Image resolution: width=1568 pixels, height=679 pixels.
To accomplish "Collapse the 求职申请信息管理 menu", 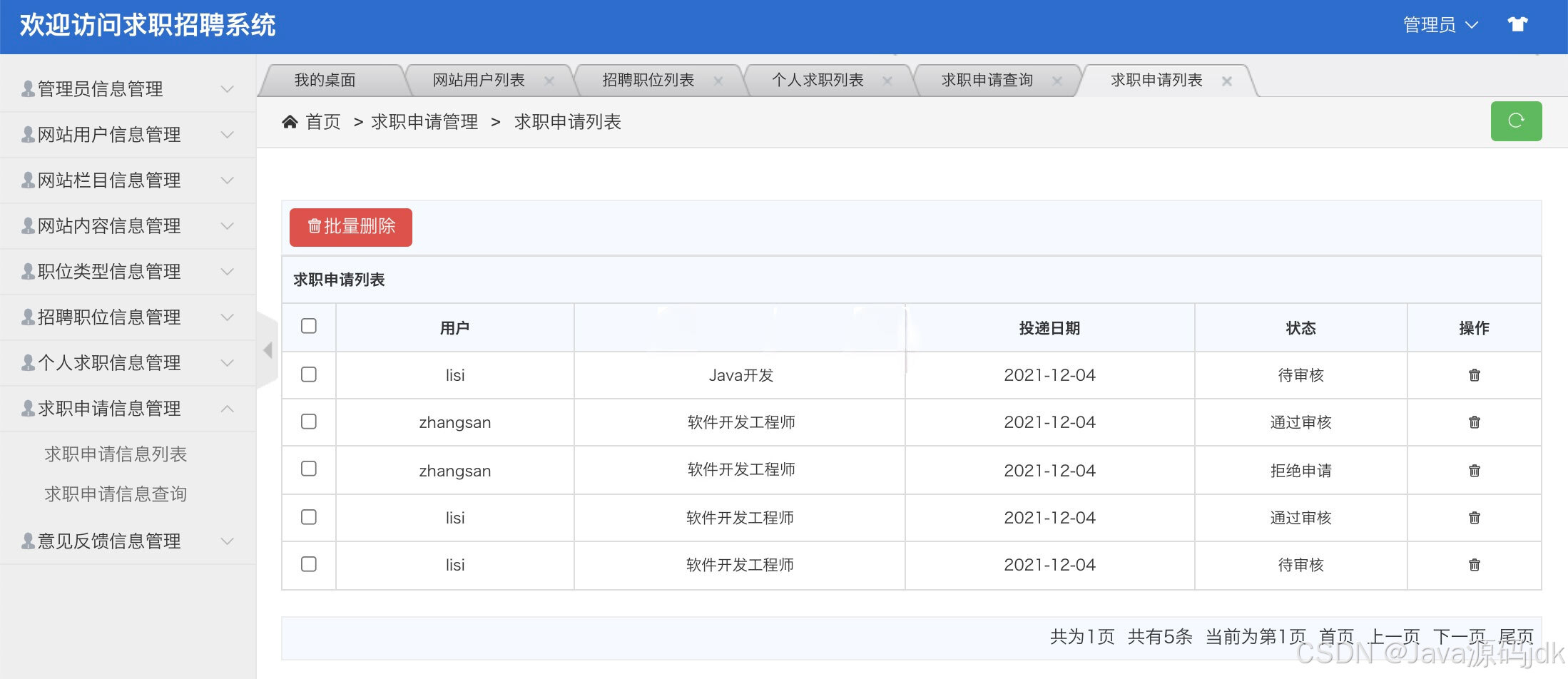I will [128, 409].
